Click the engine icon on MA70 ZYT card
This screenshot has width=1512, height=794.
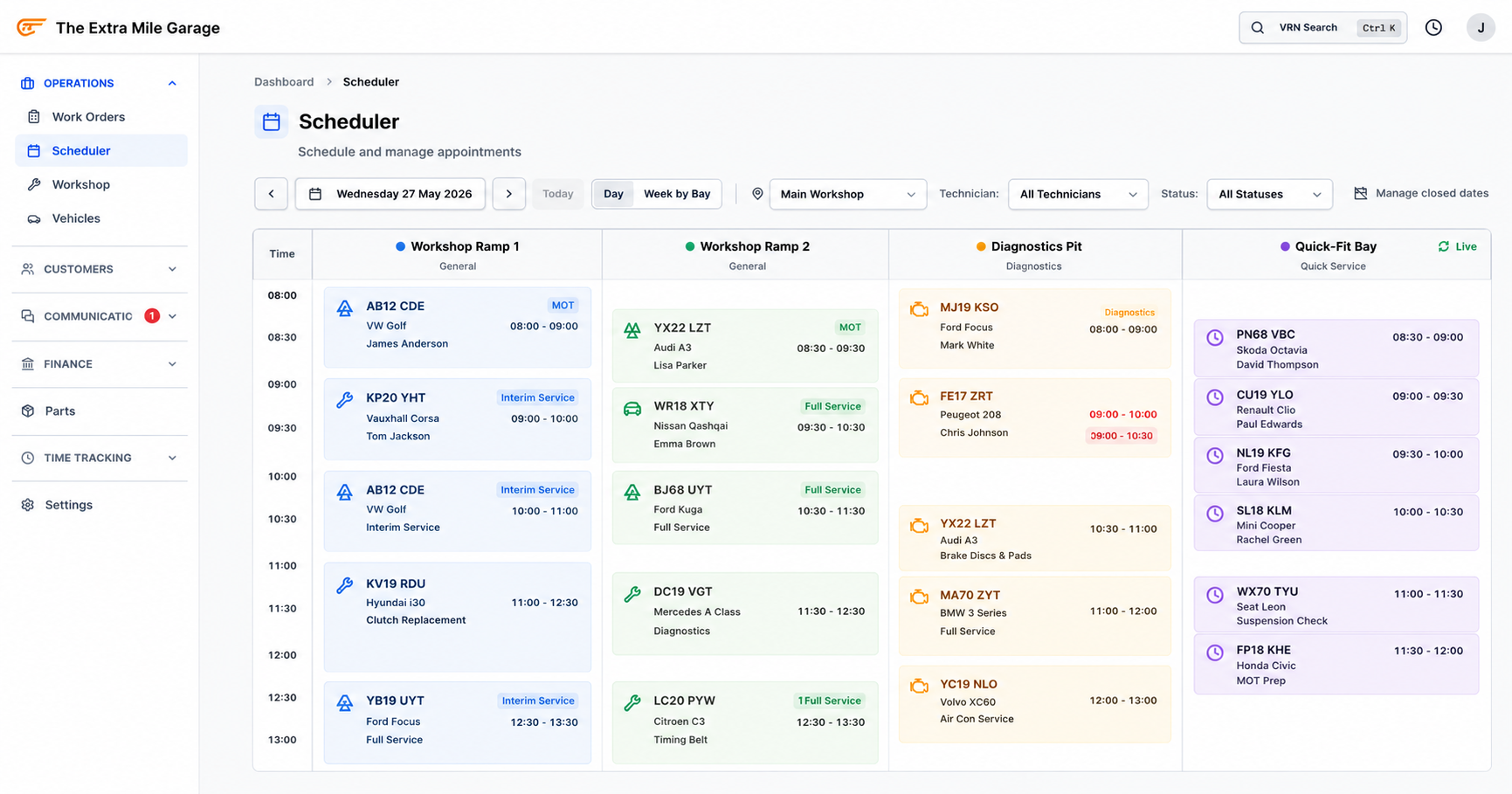[919, 597]
